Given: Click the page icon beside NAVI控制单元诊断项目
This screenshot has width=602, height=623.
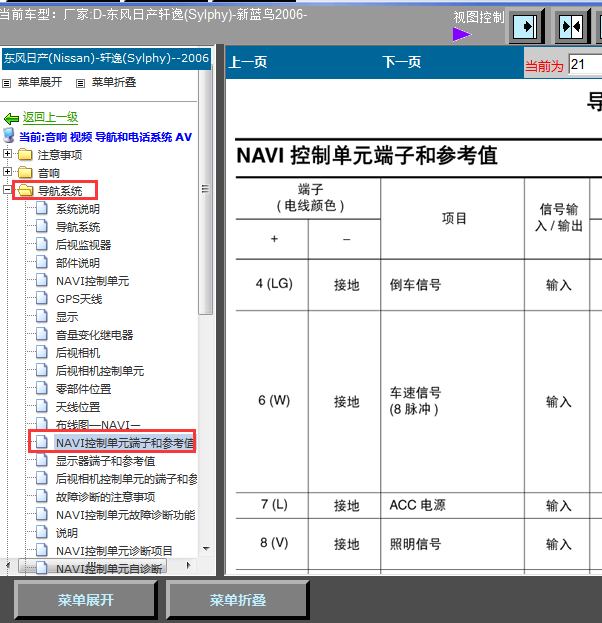Looking at the screenshot, I should 42,550.
